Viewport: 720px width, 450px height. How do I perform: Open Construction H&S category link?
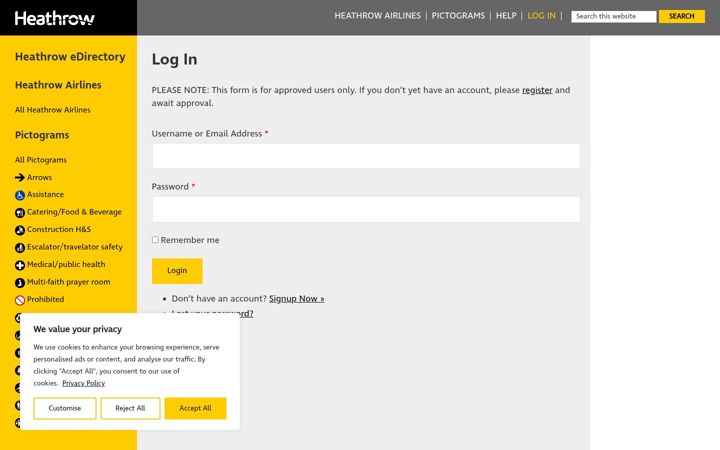pos(59,230)
